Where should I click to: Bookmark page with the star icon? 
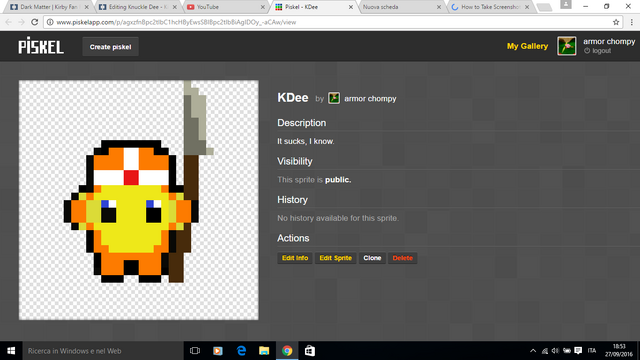click(x=616, y=22)
